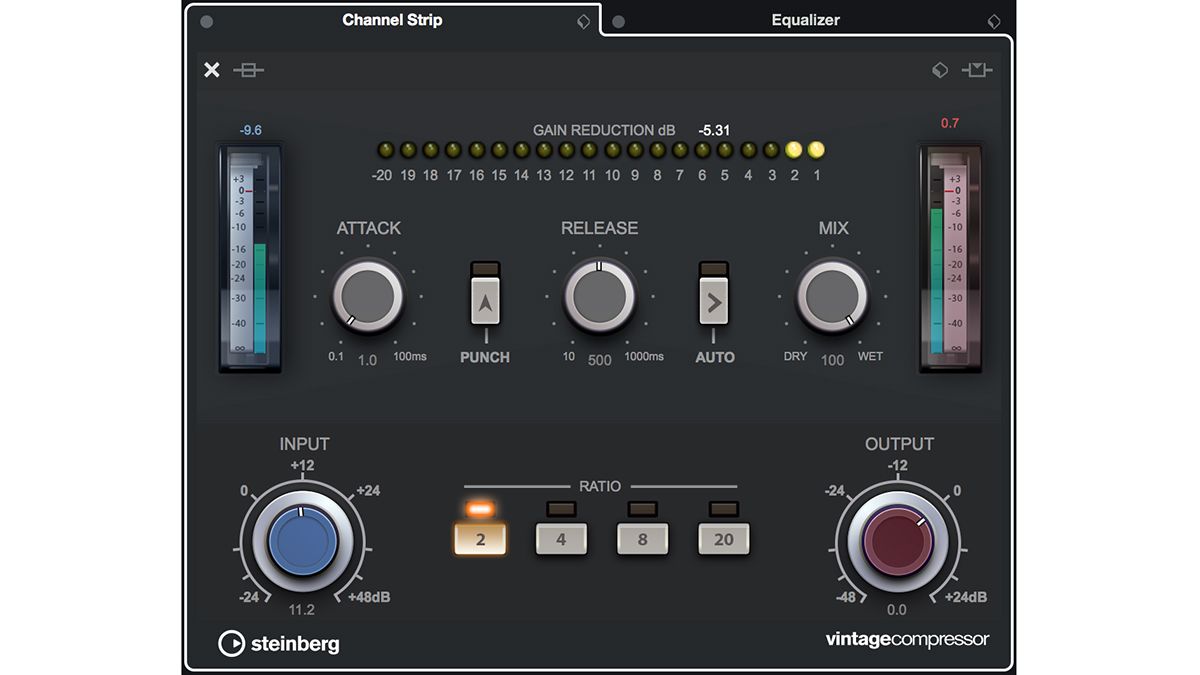Image resolution: width=1200 pixels, height=675 pixels.
Task: Click the Mix knob
Action: pos(832,296)
